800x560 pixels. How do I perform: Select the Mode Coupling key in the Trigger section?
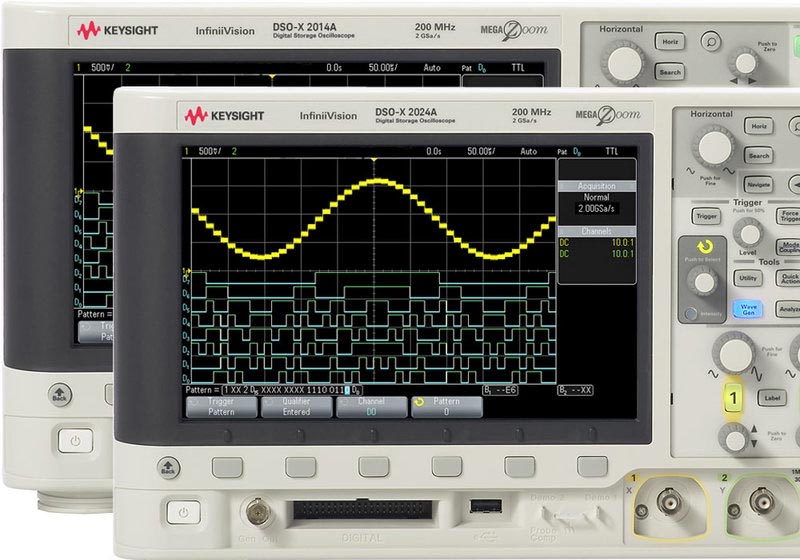click(788, 247)
